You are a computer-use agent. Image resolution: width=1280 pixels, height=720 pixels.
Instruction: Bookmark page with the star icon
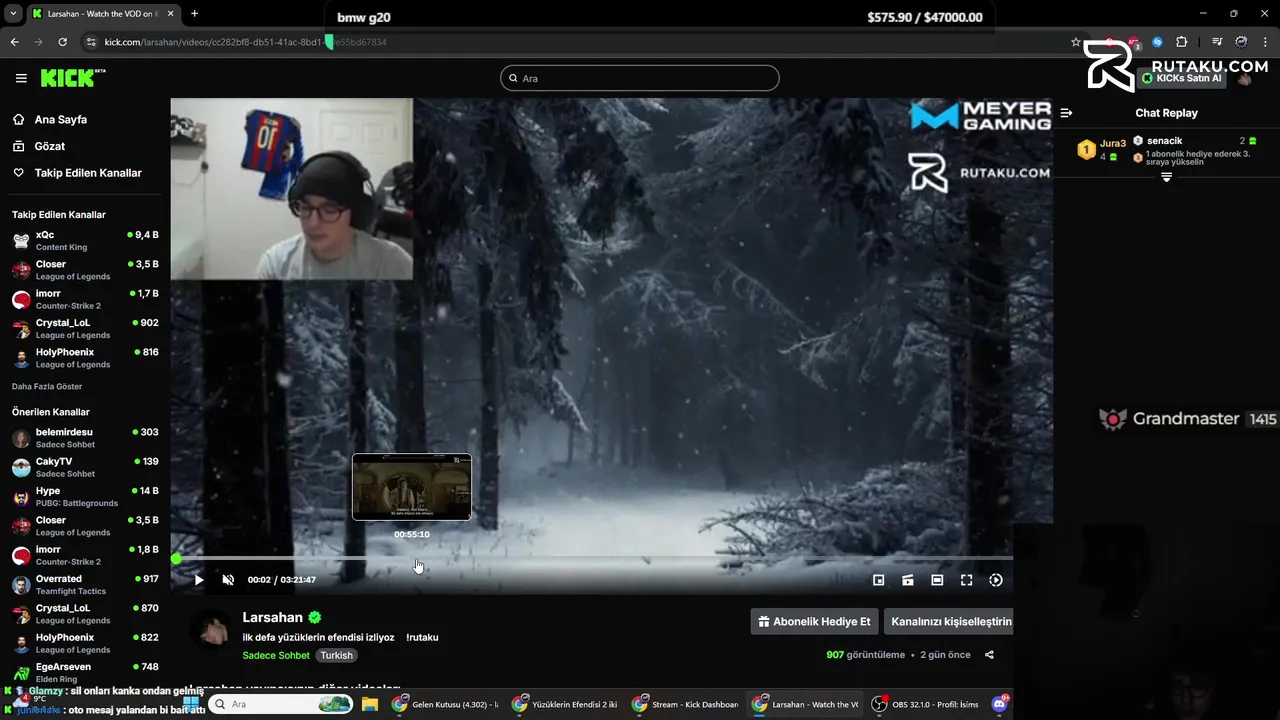[x=1076, y=42]
